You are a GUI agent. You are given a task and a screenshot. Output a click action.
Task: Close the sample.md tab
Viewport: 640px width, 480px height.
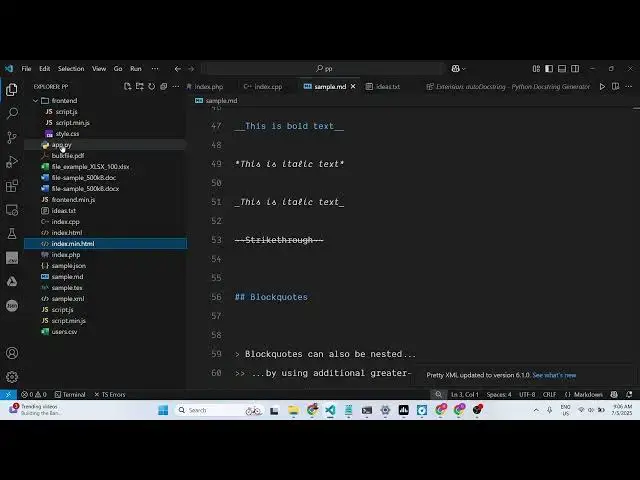[353, 87]
